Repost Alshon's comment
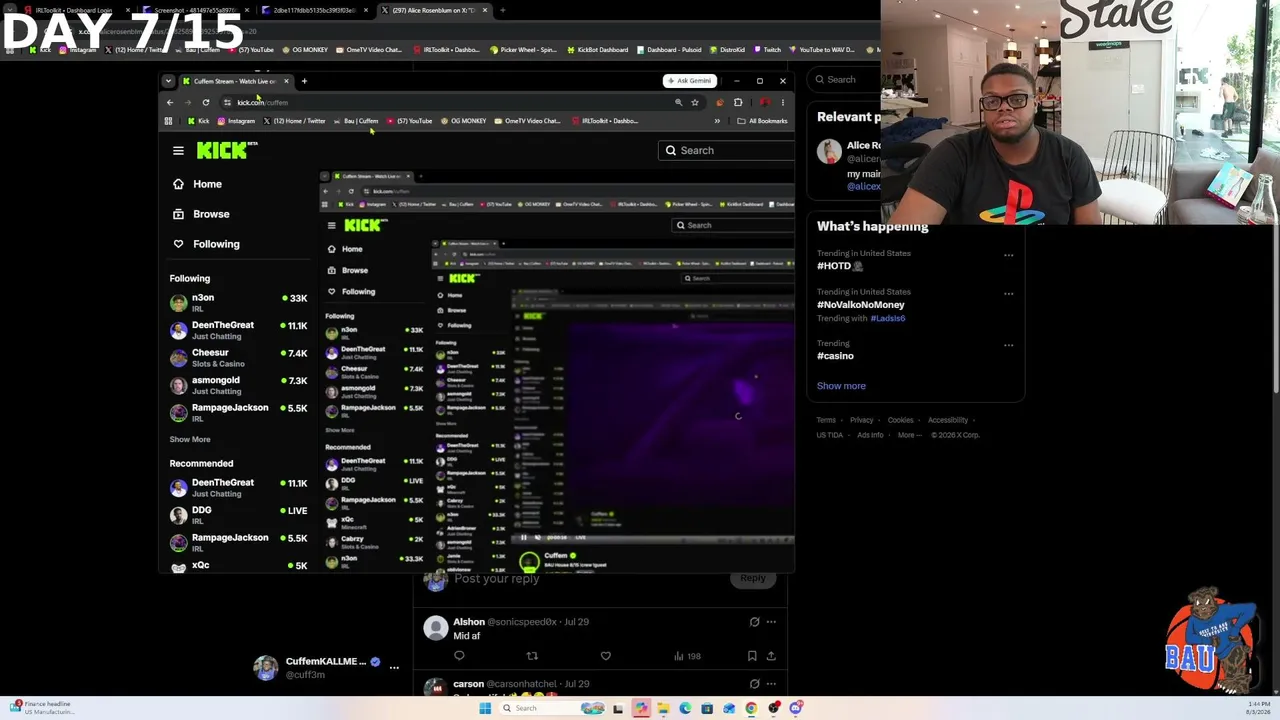The image size is (1280, 720). click(x=532, y=656)
